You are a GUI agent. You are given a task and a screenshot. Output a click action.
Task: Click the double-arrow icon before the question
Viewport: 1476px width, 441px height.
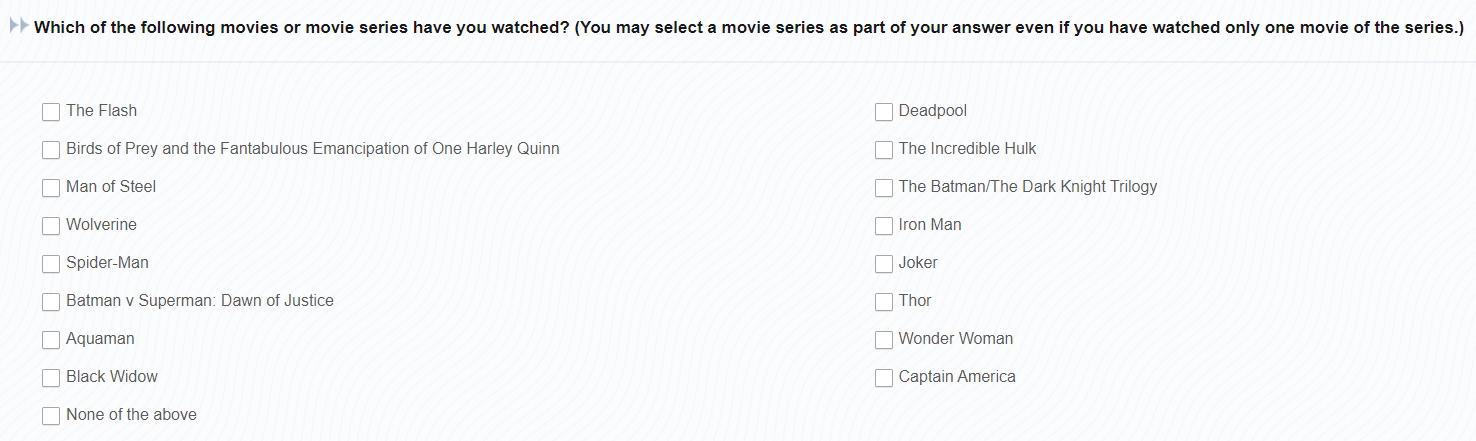tap(18, 27)
